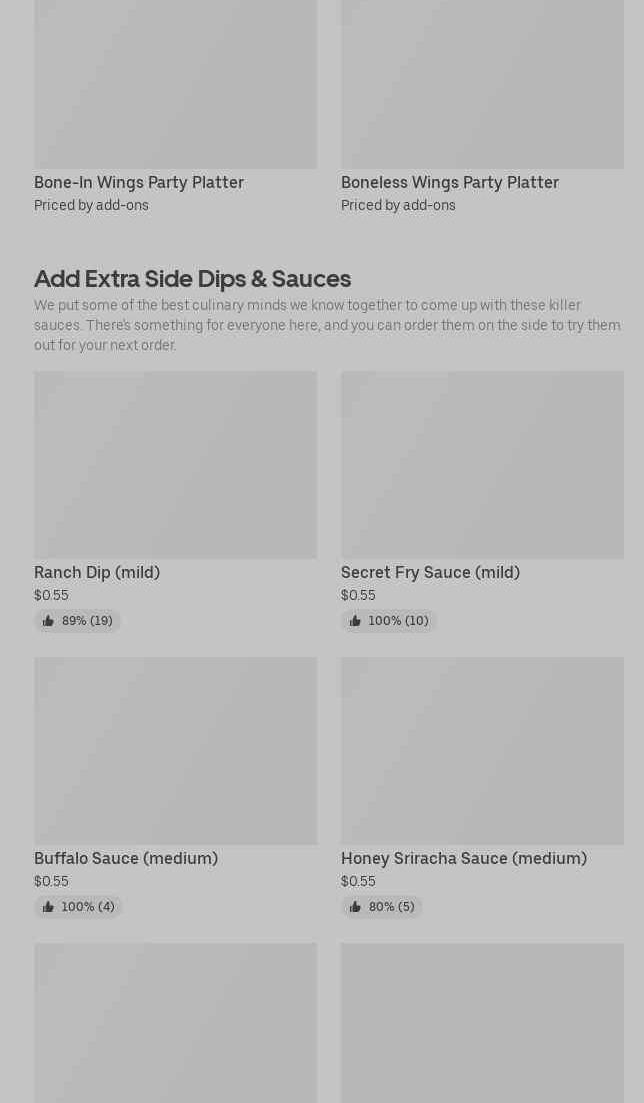This screenshot has height=1103, width=644.
Task: Click thumbs-up icon under Buffalo Sauce
Action: 48,907
